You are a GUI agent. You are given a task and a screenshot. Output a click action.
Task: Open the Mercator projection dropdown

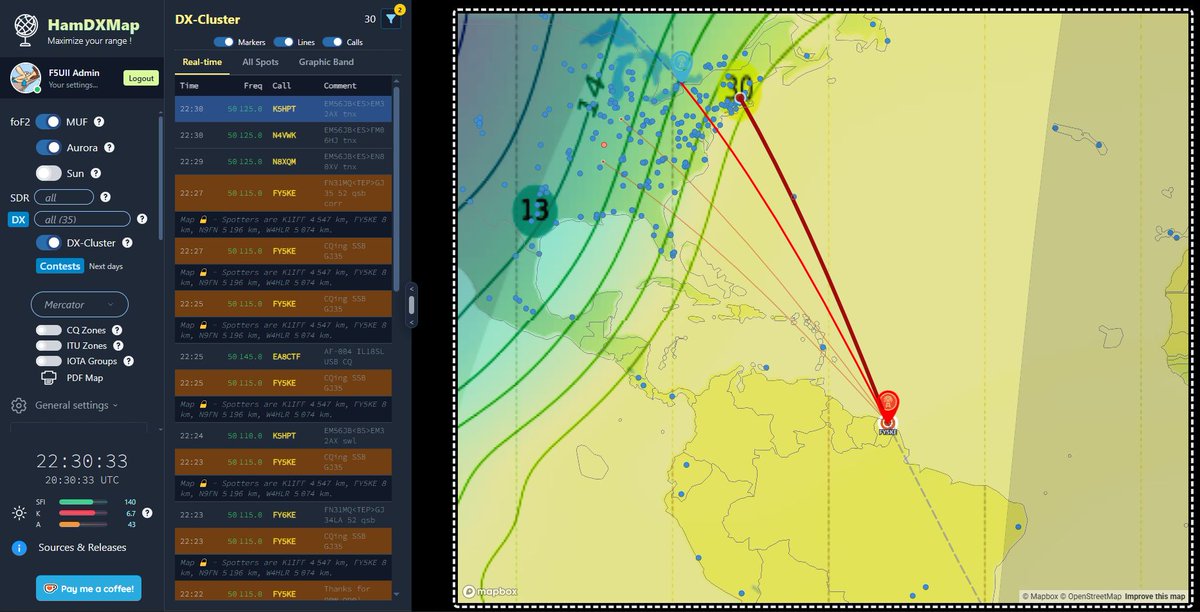click(79, 304)
